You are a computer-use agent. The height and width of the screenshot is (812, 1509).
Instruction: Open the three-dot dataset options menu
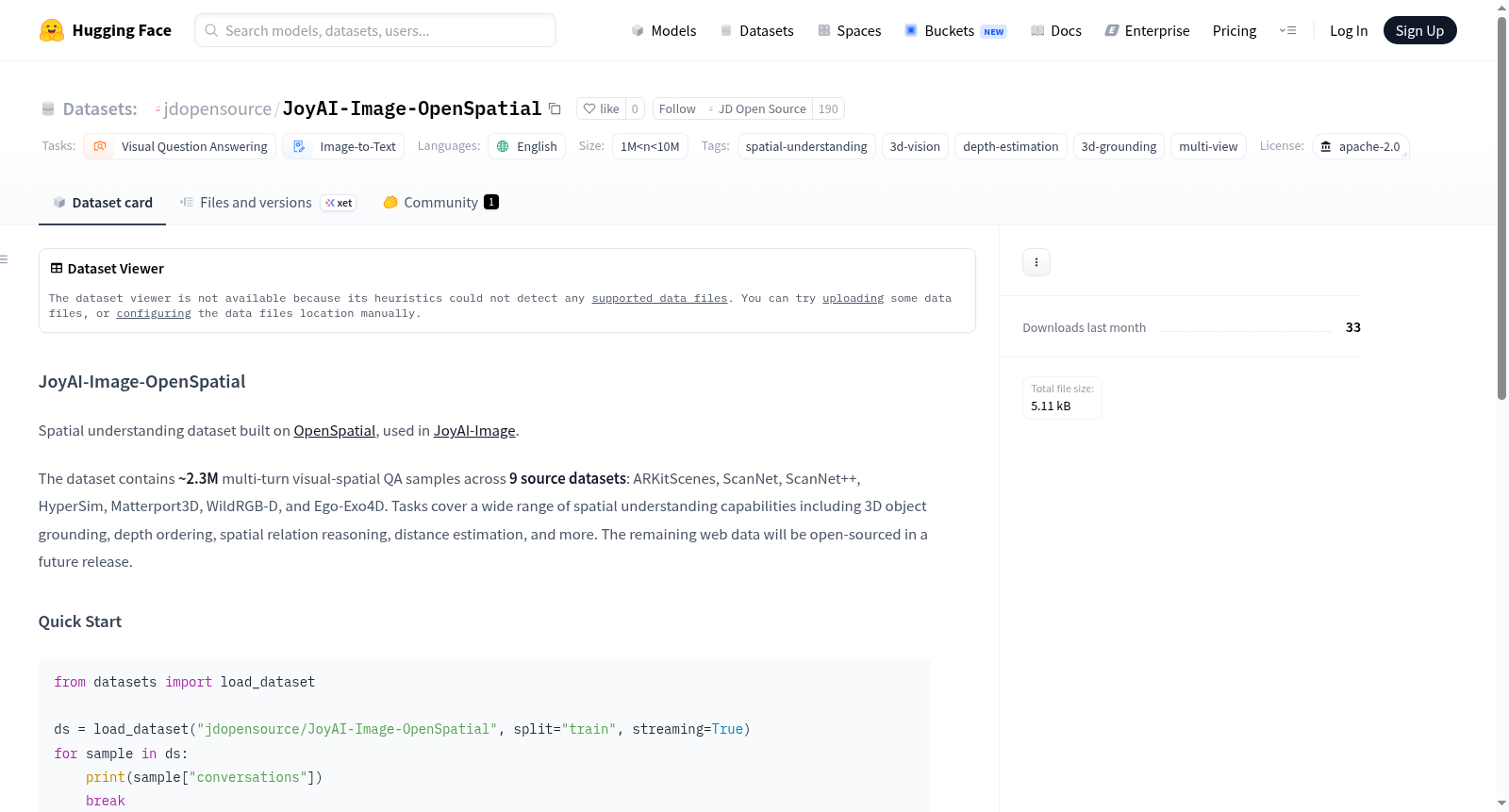pyautogui.click(x=1036, y=262)
